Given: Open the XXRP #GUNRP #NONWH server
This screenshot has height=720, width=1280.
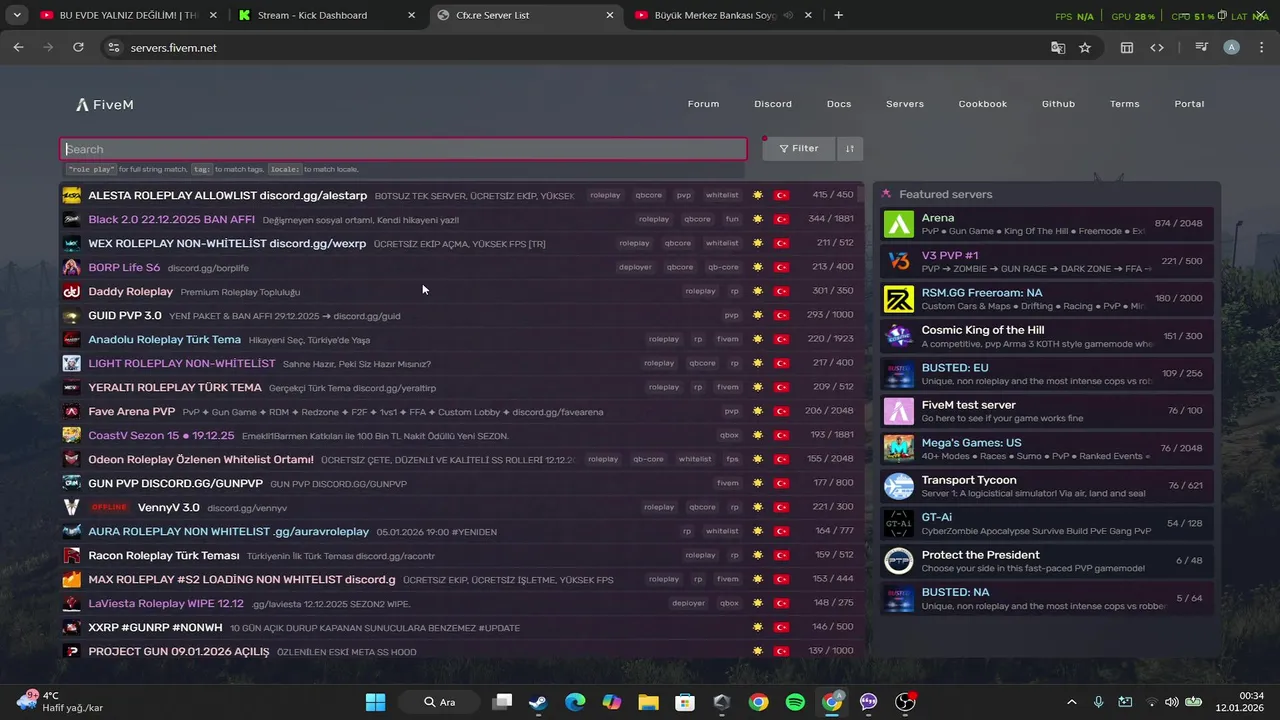Looking at the screenshot, I should click(x=461, y=628).
